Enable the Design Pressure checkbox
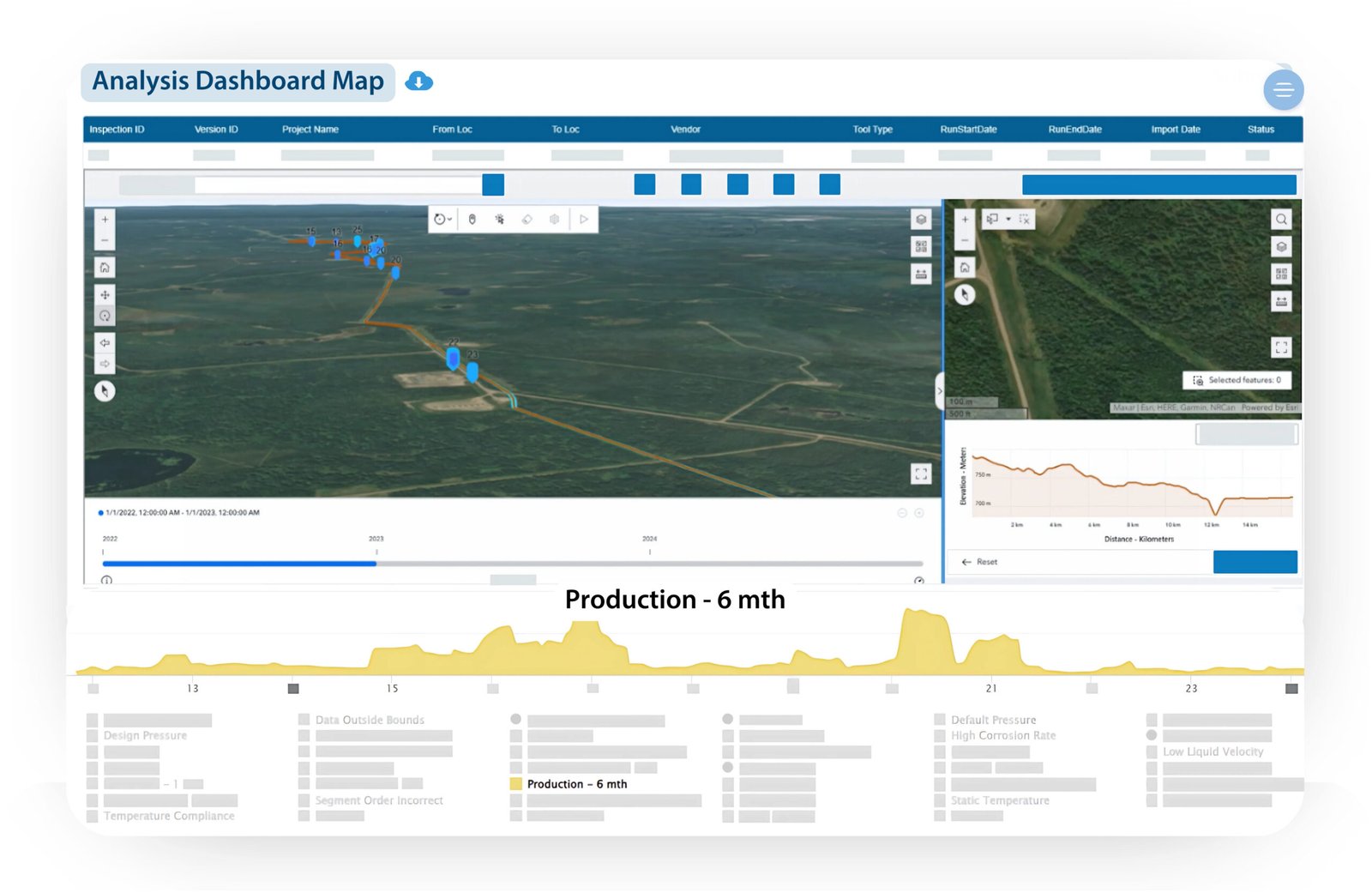The height and width of the screenshot is (893, 1372). 93,736
